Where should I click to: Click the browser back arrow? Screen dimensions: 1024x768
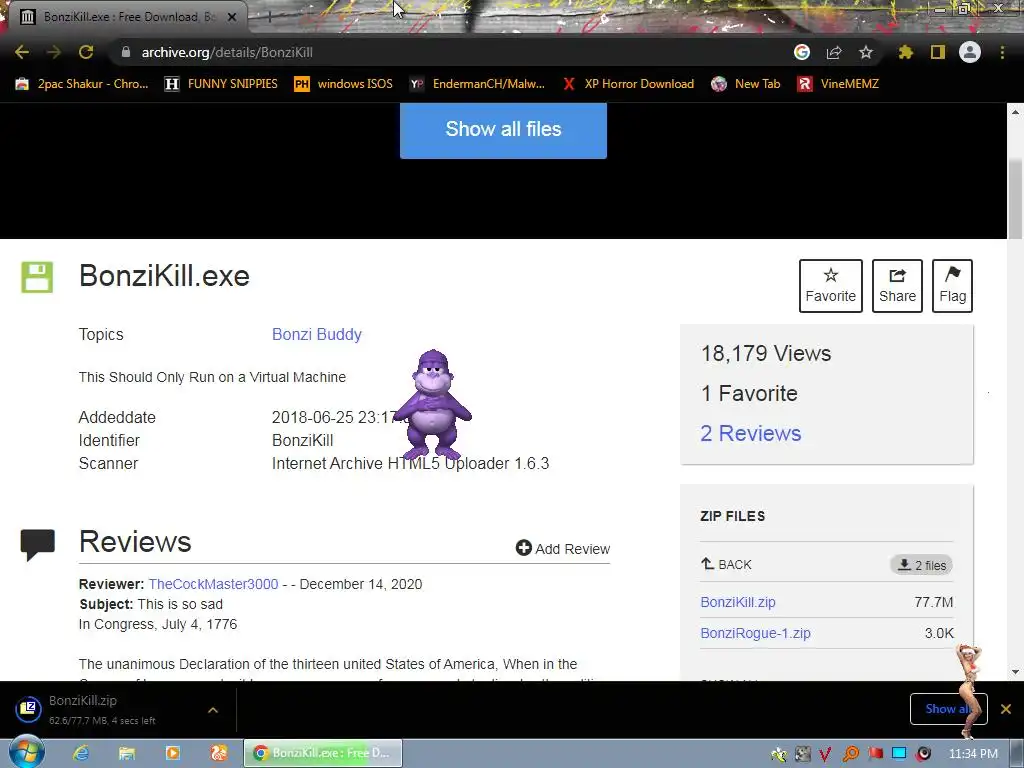[22, 52]
